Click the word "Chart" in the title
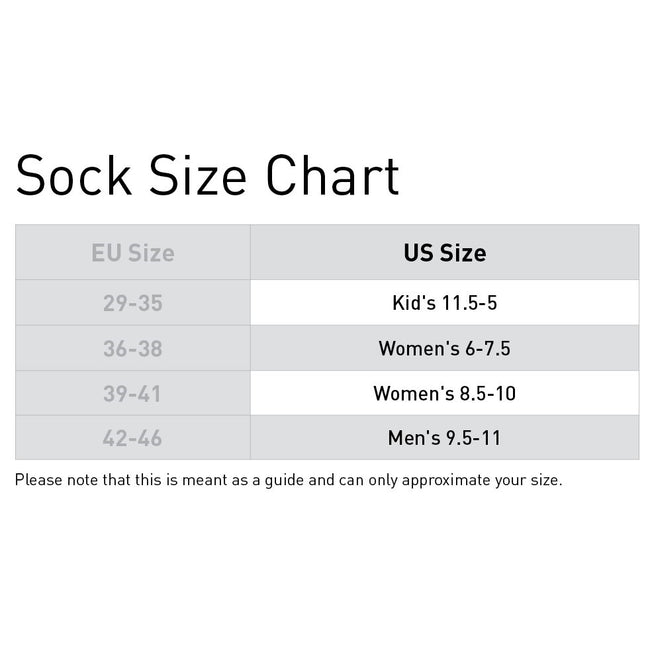 (x=331, y=176)
